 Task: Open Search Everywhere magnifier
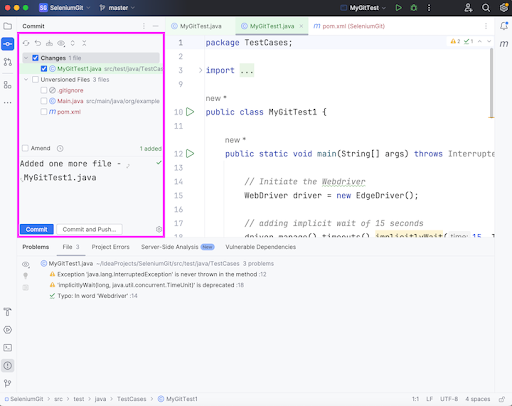point(486,8)
